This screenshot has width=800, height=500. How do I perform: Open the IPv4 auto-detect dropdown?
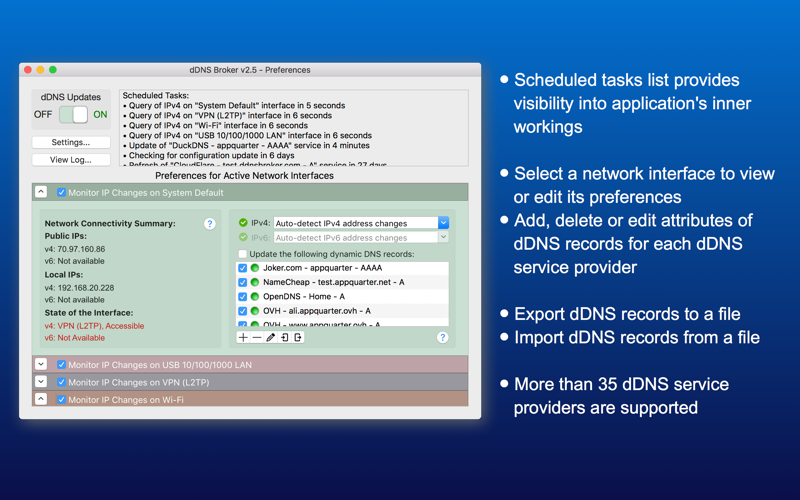click(443, 223)
